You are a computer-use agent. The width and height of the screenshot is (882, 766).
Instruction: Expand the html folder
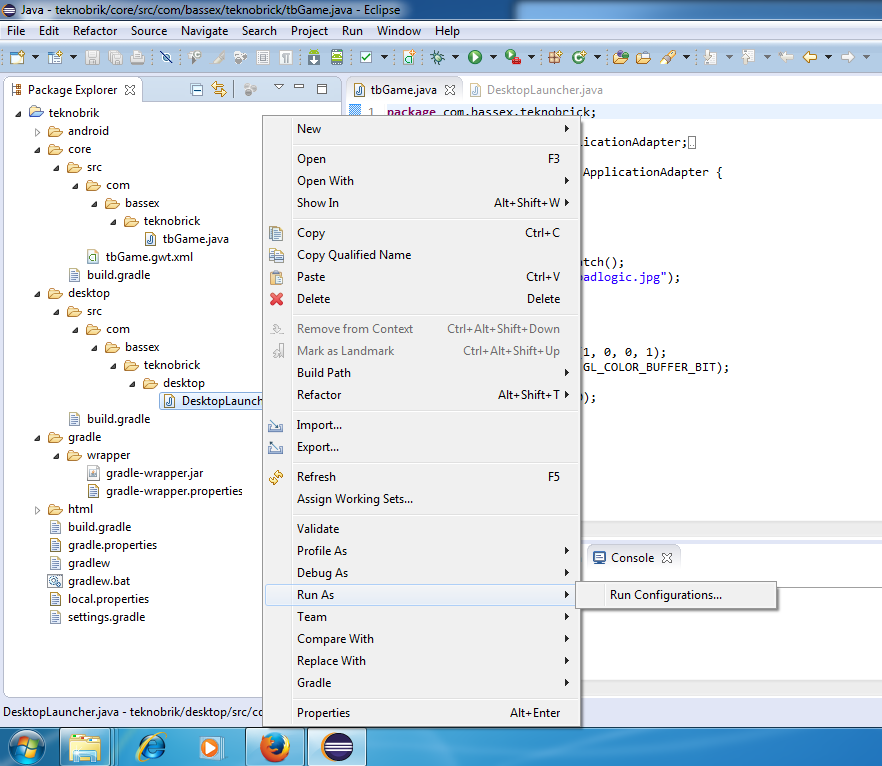tap(37, 510)
